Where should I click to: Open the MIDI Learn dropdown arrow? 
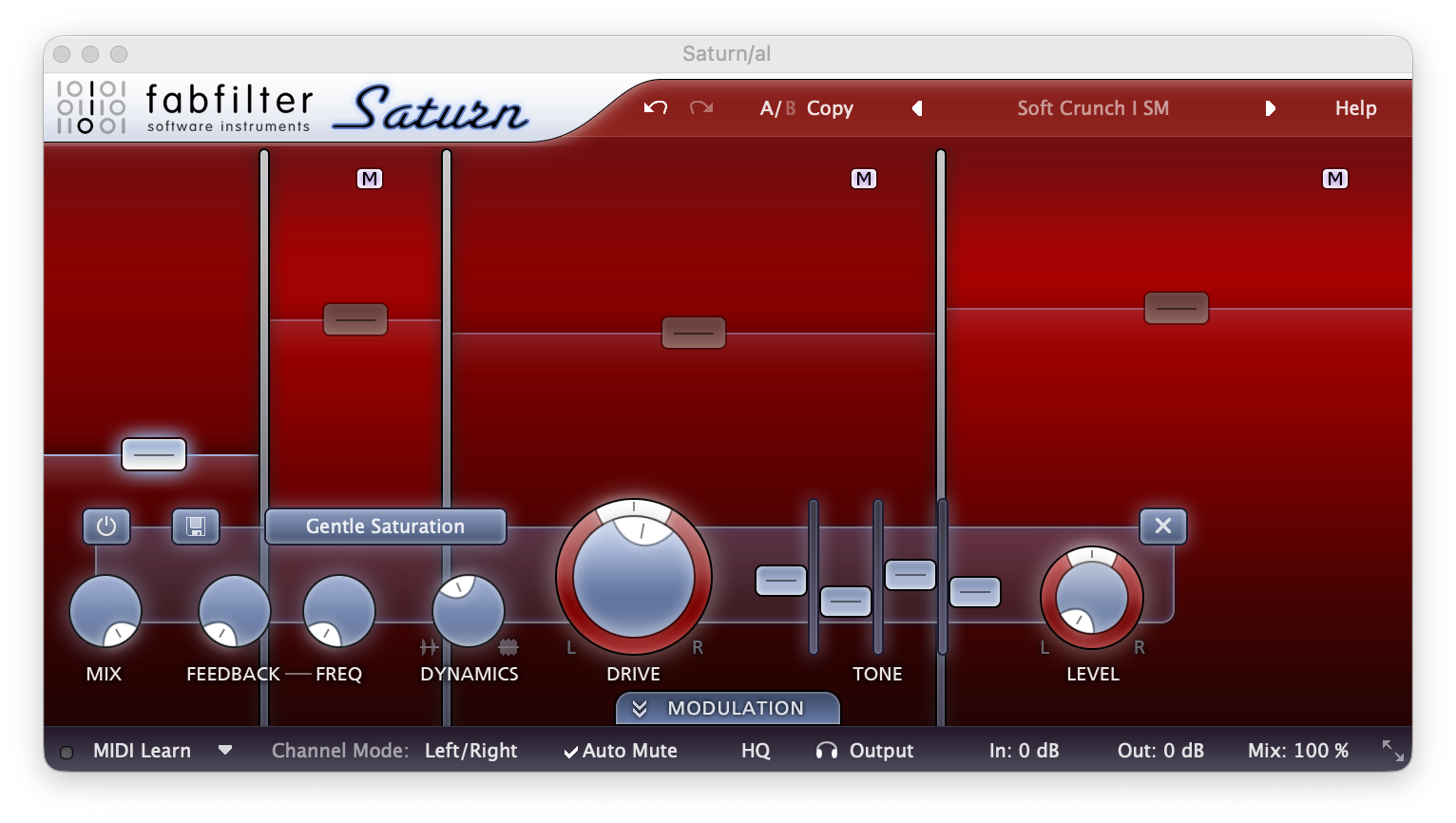(225, 750)
